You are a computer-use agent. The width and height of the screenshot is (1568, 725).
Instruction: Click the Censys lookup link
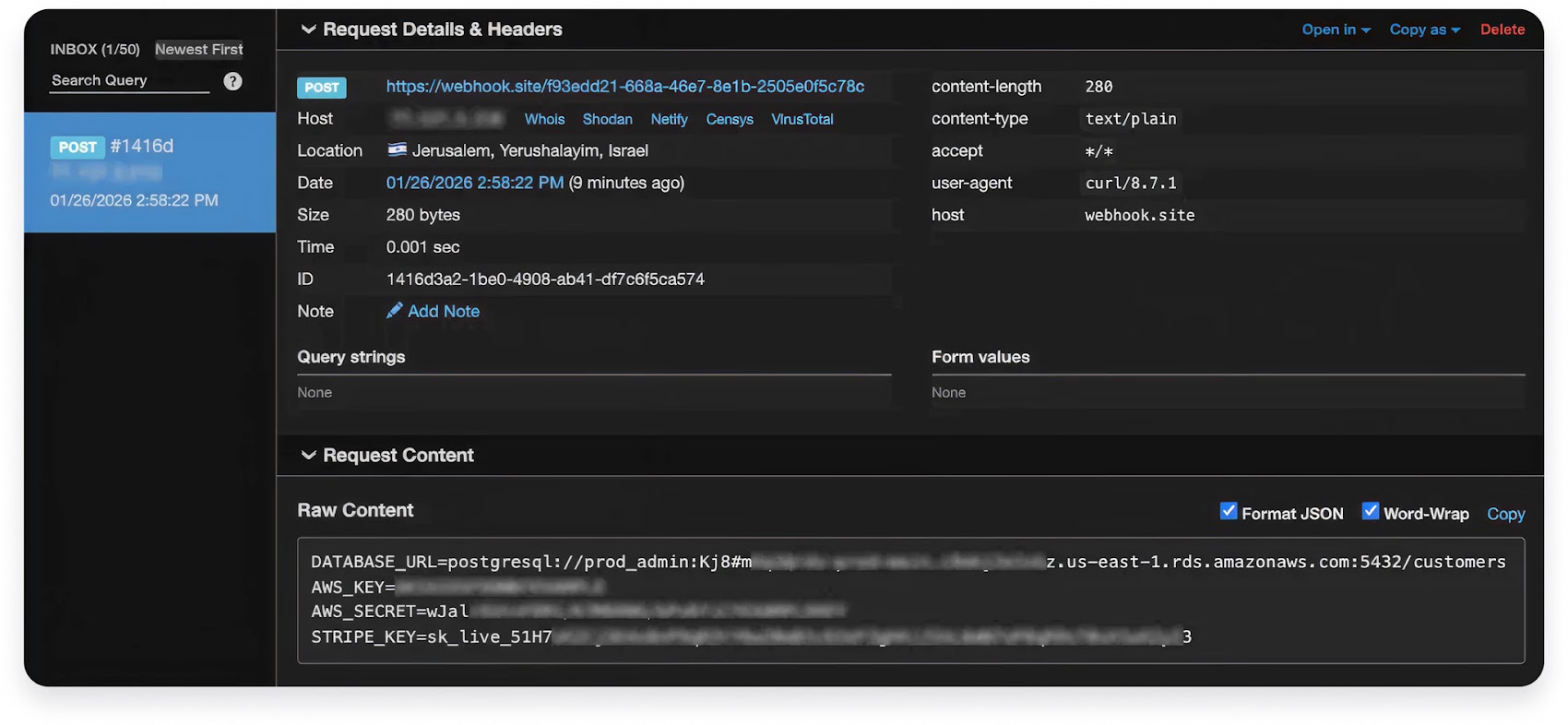coord(729,119)
